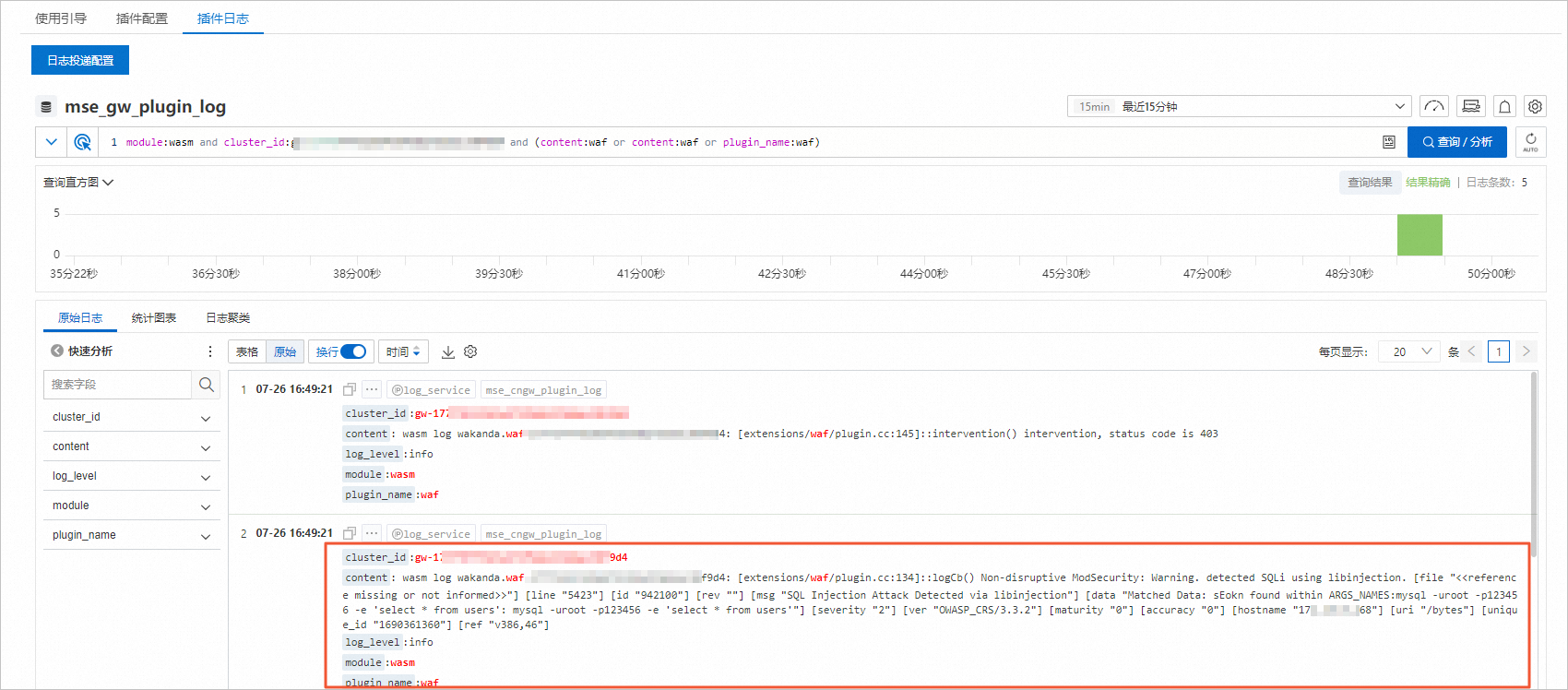Open more actions for log entry 2
Image resolution: width=1568 pixels, height=690 pixels.
point(372,533)
